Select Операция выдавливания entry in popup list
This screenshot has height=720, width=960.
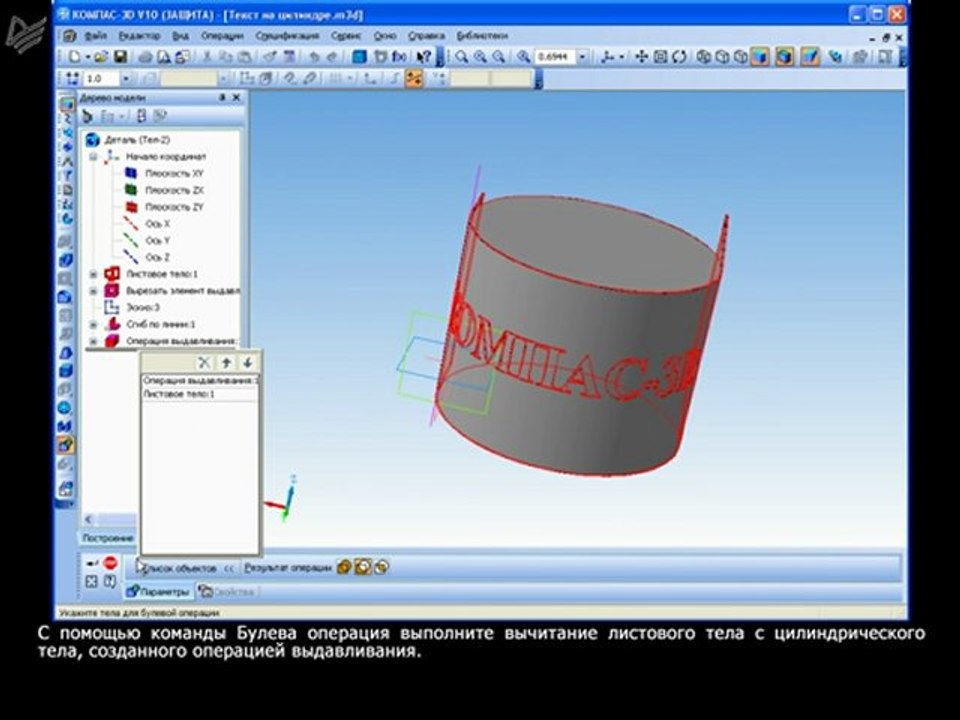coord(200,381)
